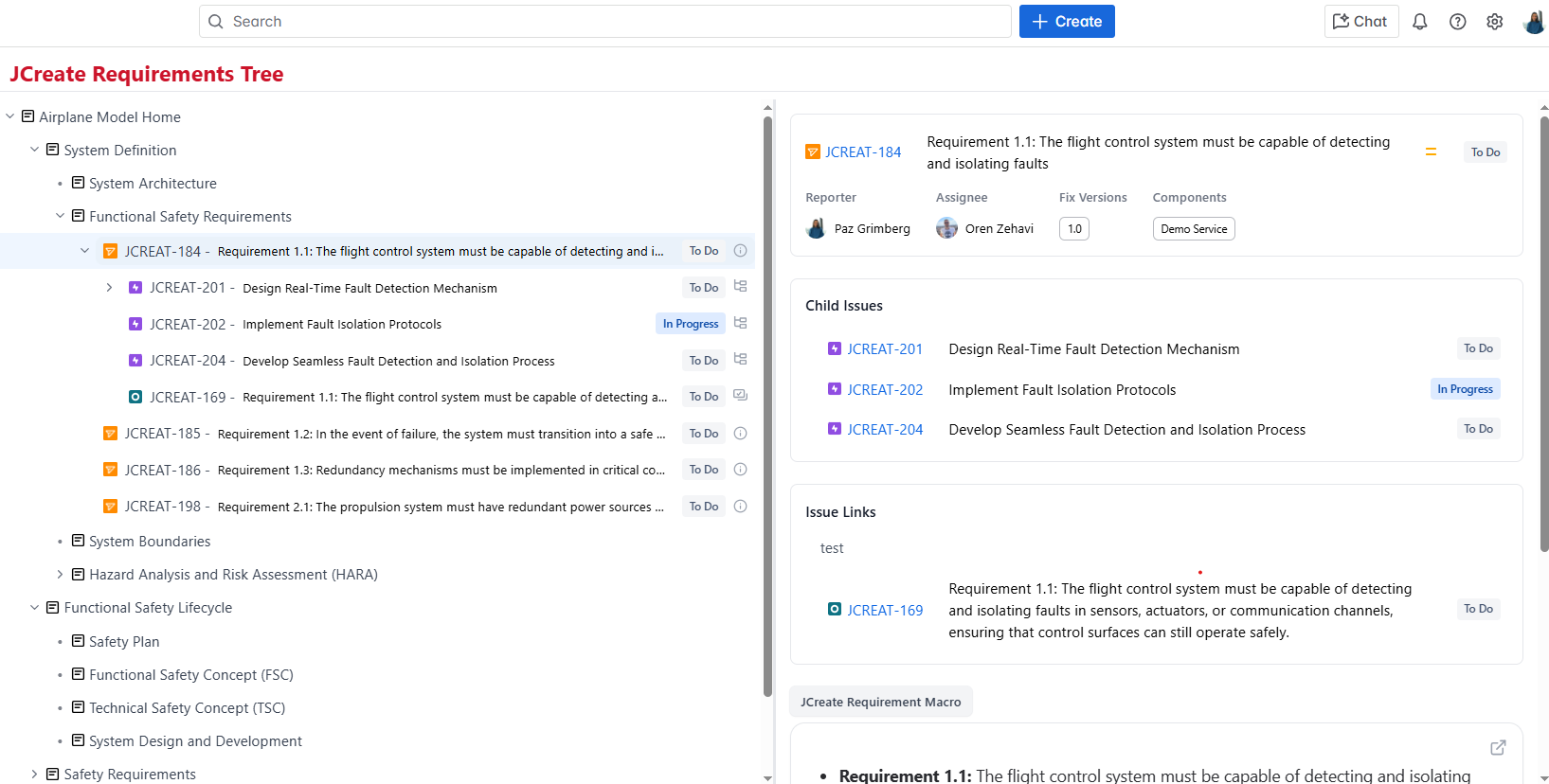Click the epic icon beside JCREAT-201 in Child Issues
This screenshot has height=784, width=1549.
[x=835, y=349]
